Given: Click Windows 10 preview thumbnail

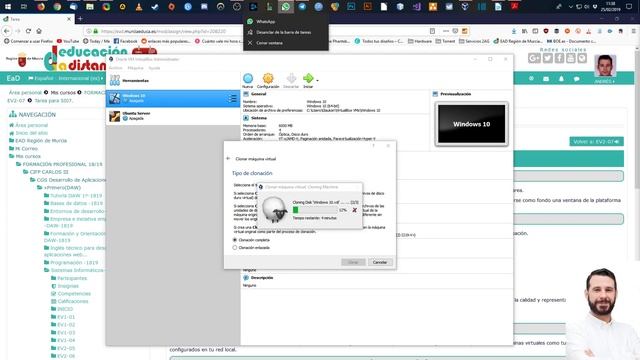Looking at the screenshot, I should pos(471,124).
